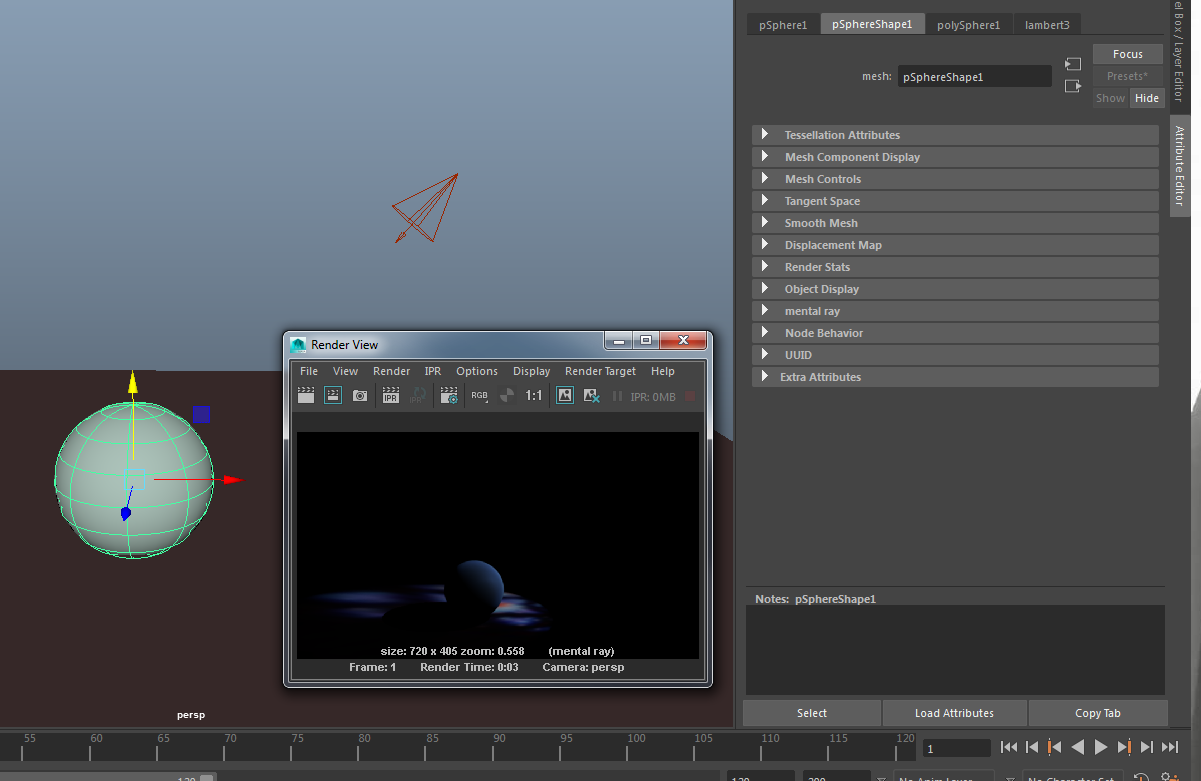
Task: Click the RGB channel display toggle
Action: click(x=480, y=396)
